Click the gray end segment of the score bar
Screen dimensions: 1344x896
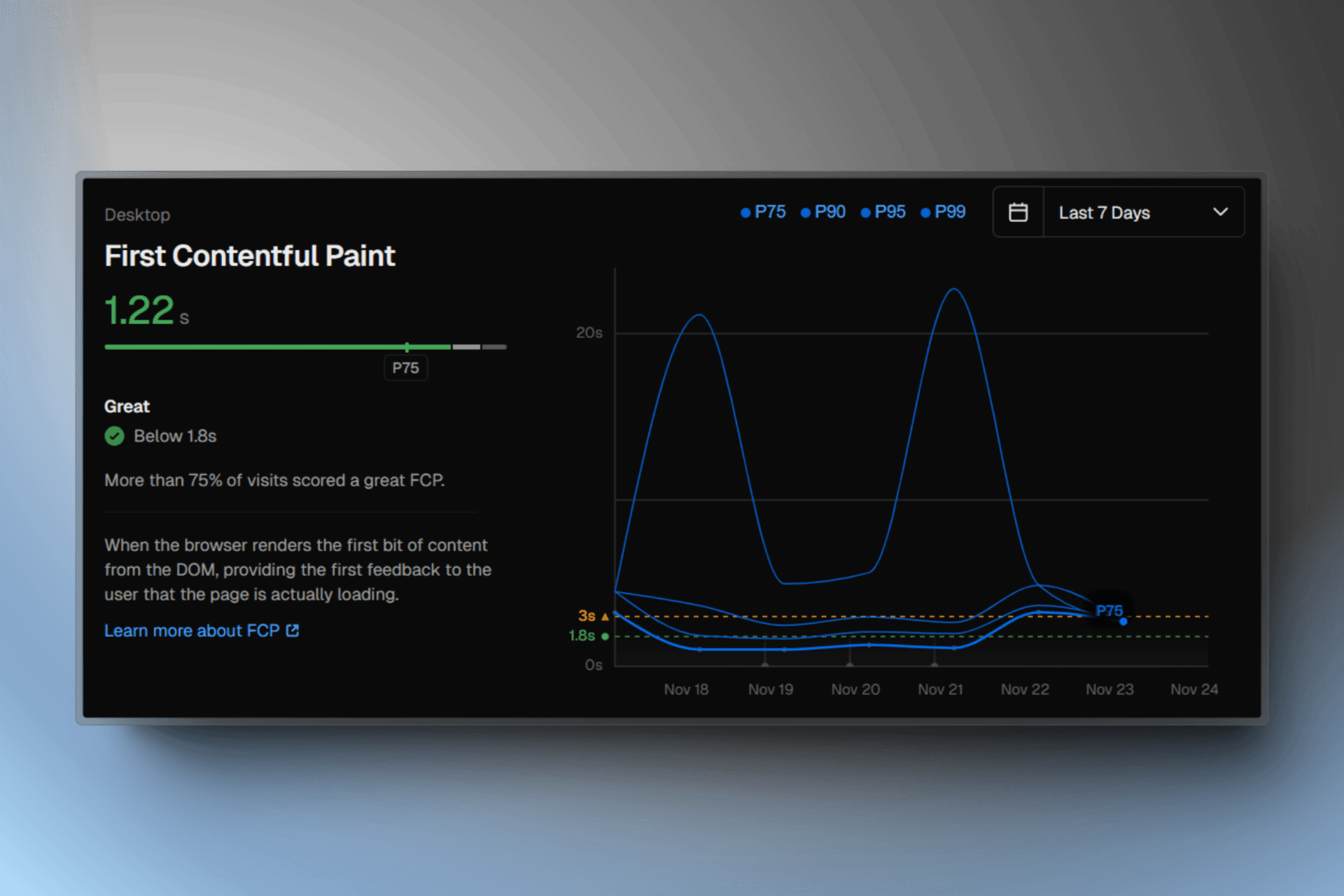click(x=494, y=347)
